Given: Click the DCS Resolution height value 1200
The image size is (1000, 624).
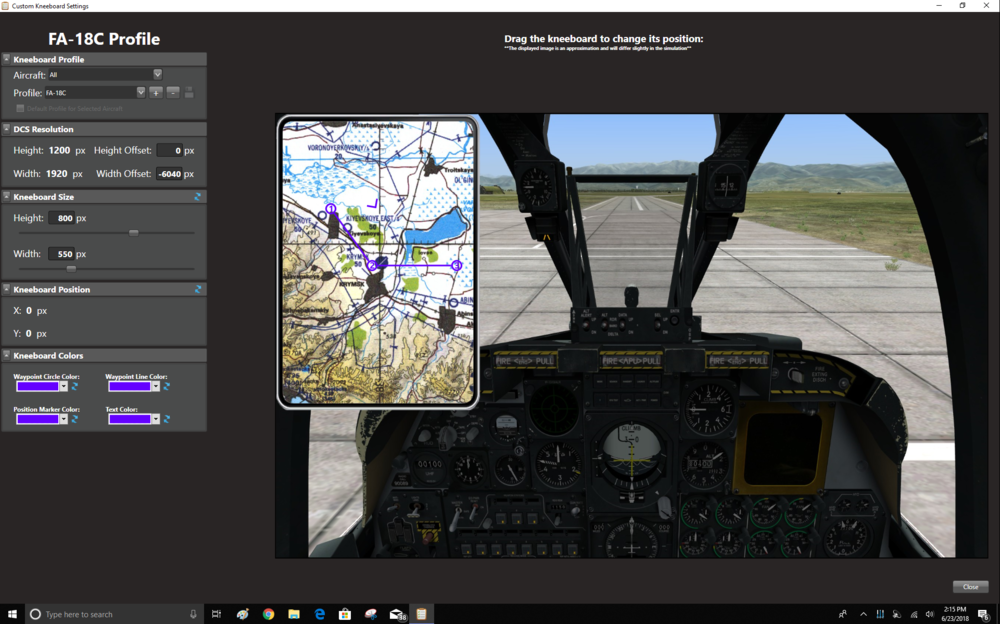Looking at the screenshot, I should [x=59, y=151].
